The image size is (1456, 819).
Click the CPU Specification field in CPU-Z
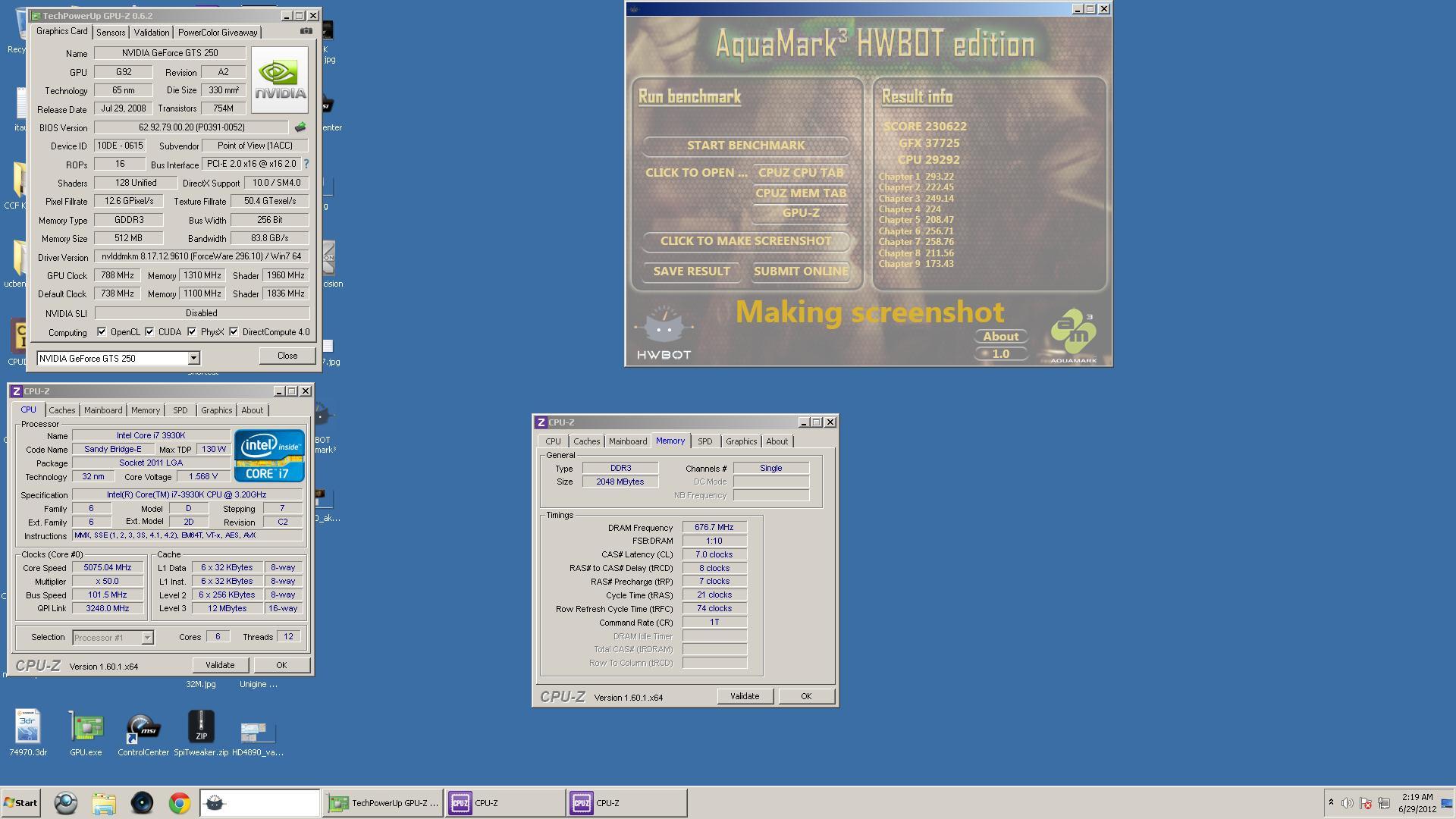click(x=187, y=494)
